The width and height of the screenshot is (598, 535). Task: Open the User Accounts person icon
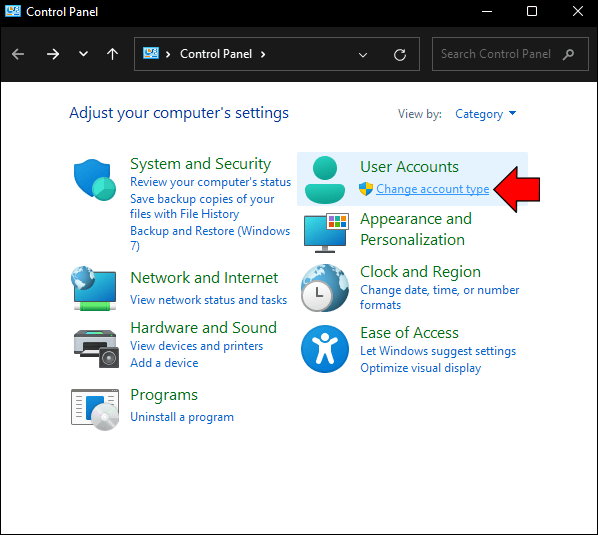coord(325,179)
